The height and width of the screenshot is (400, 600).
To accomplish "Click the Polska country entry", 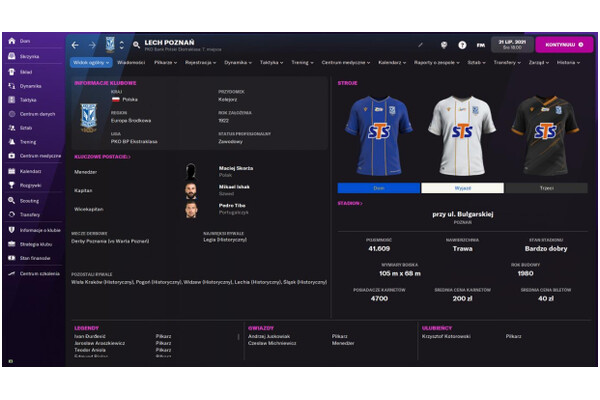I will (x=125, y=100).
